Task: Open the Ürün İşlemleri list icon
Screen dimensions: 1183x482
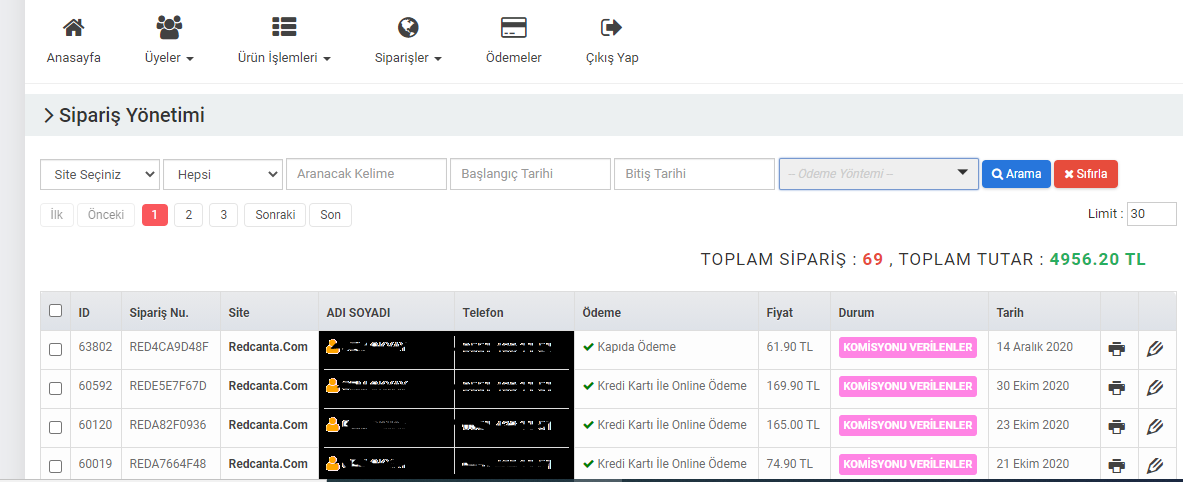Action: pos(284,28)
